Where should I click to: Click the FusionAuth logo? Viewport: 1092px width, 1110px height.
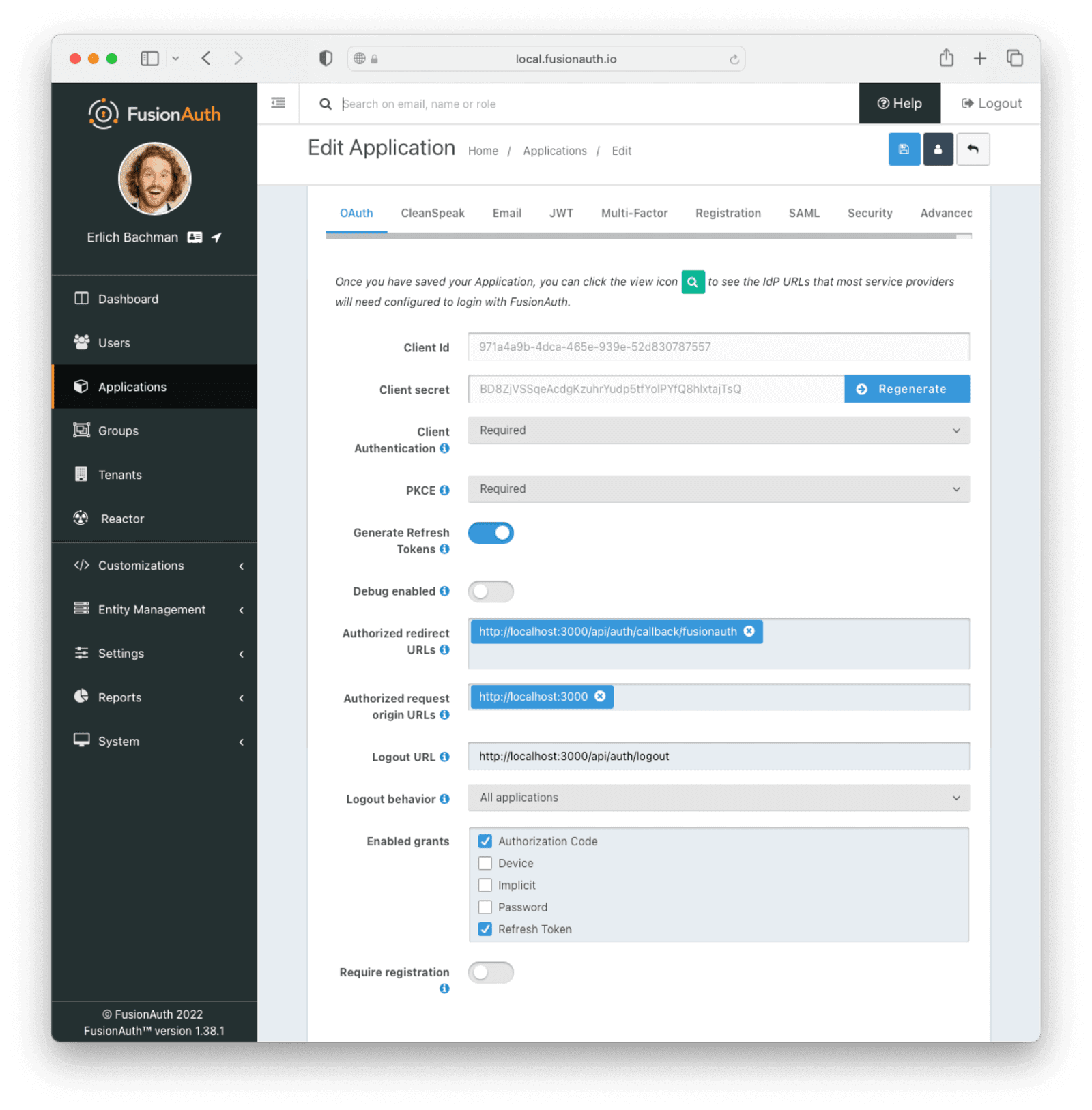154,114
